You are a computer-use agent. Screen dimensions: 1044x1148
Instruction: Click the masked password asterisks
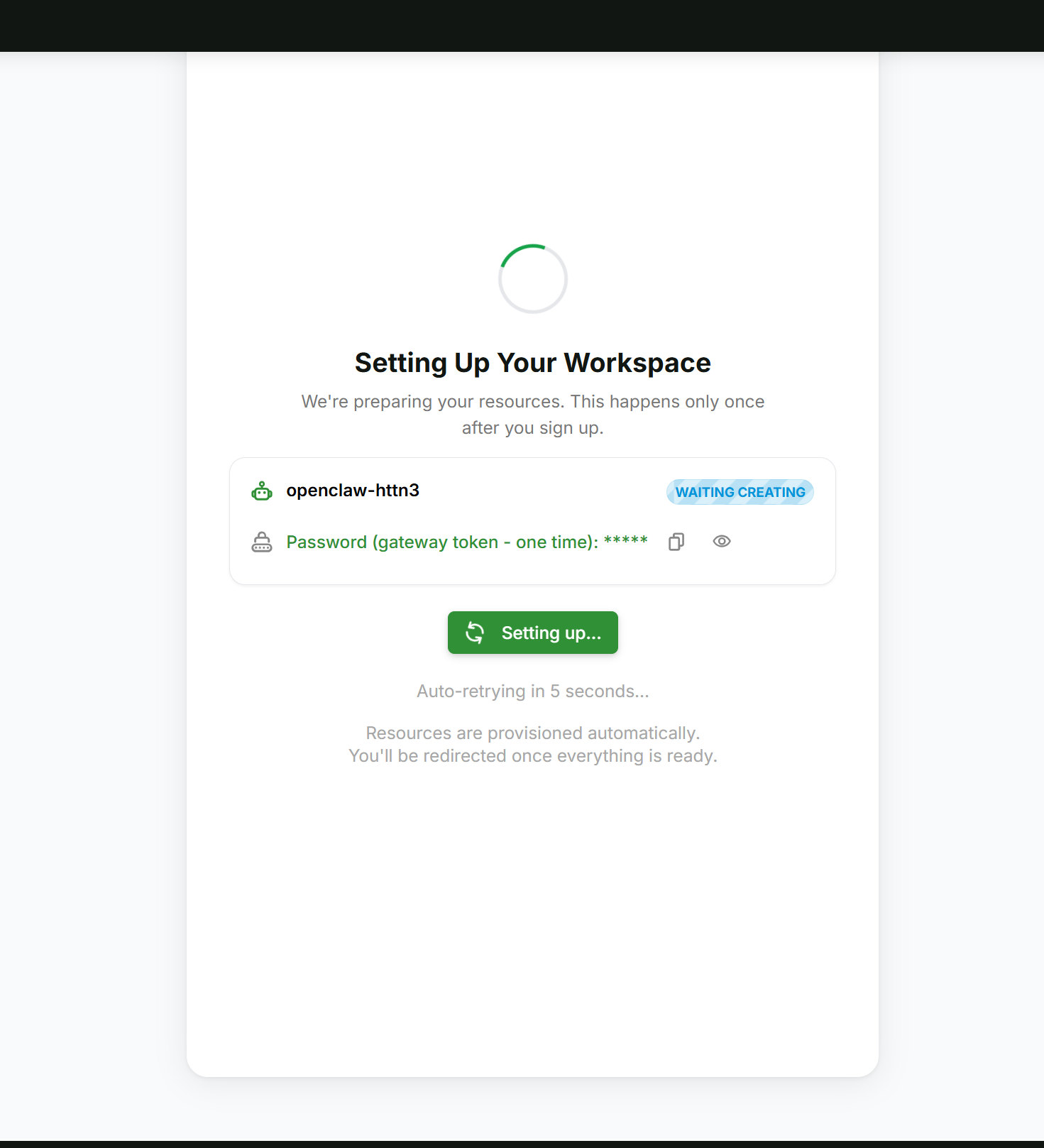(x=625, y=541)
